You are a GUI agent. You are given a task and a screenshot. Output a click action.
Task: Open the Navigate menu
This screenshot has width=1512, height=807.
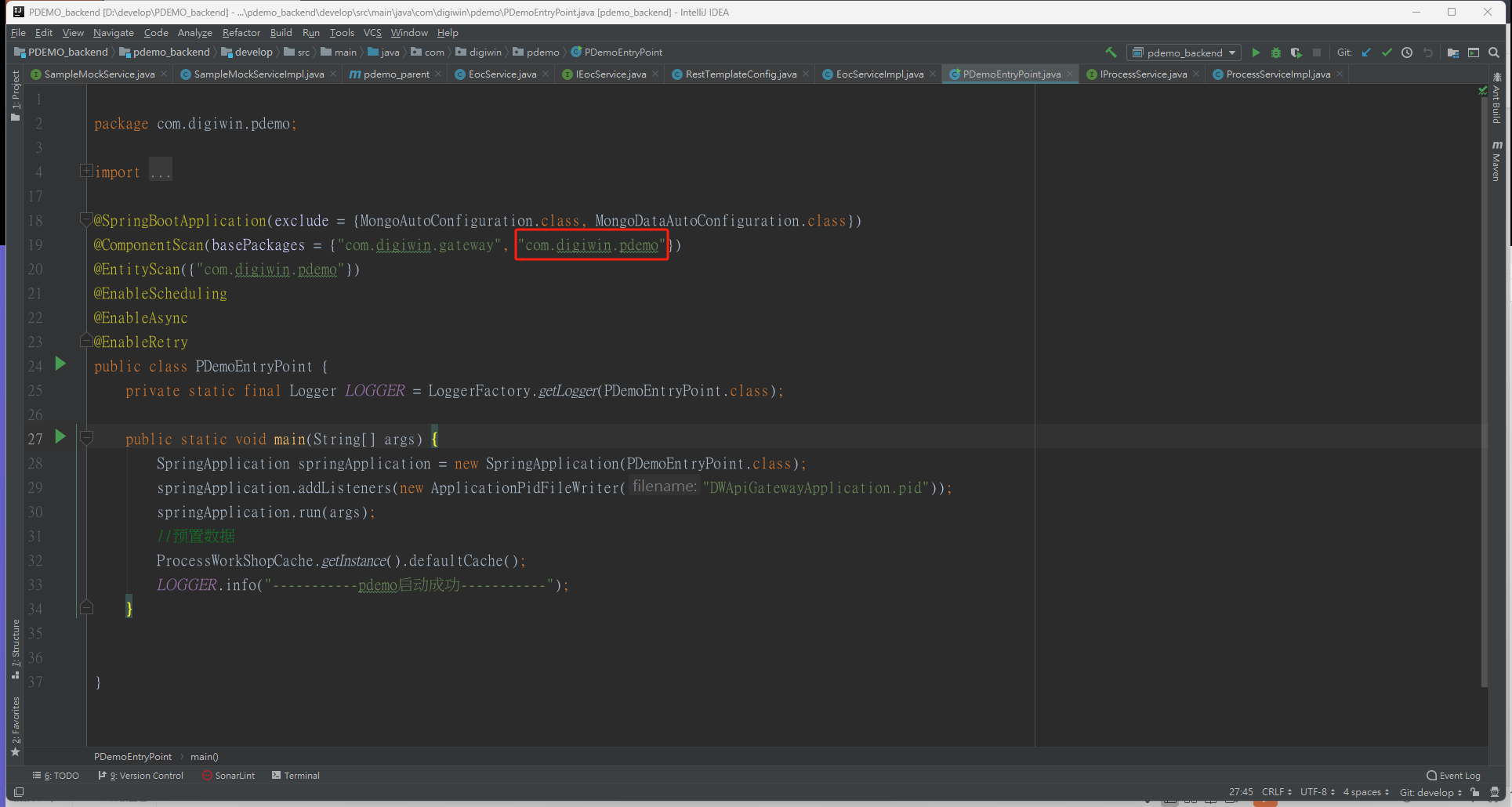click(114, 33)
